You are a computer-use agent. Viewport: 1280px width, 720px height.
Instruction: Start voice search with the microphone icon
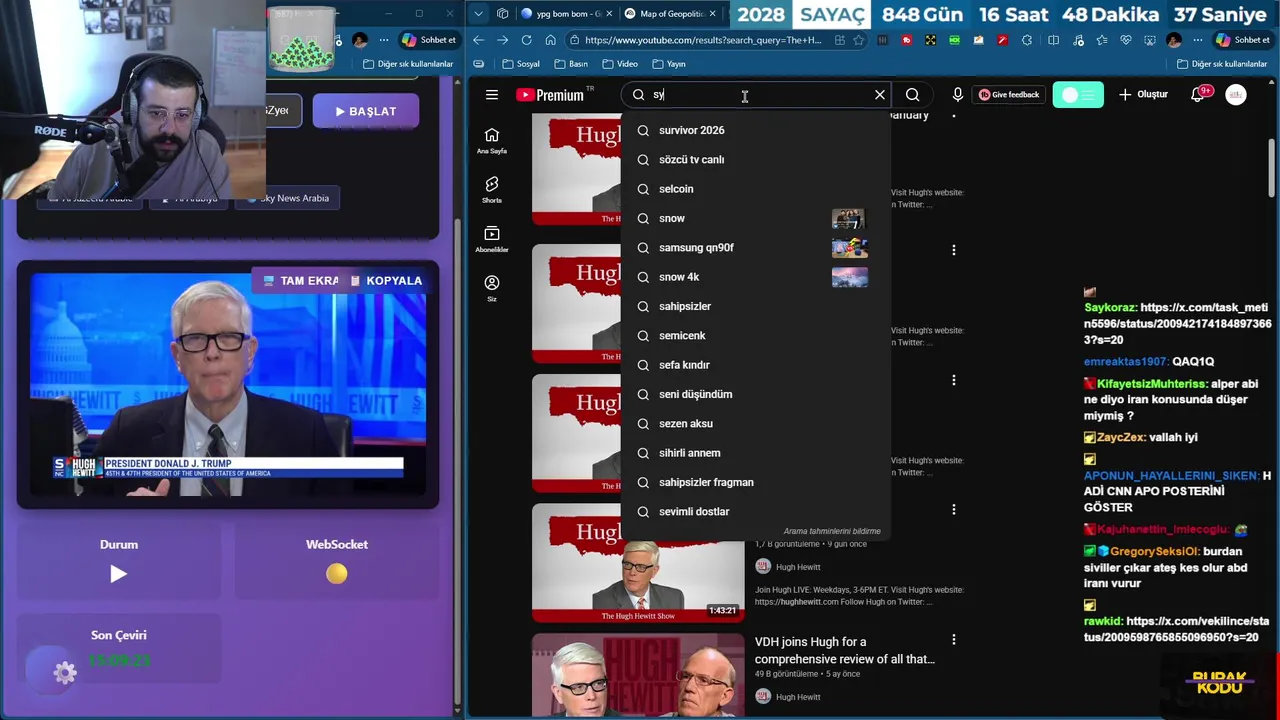coord(958,95)
